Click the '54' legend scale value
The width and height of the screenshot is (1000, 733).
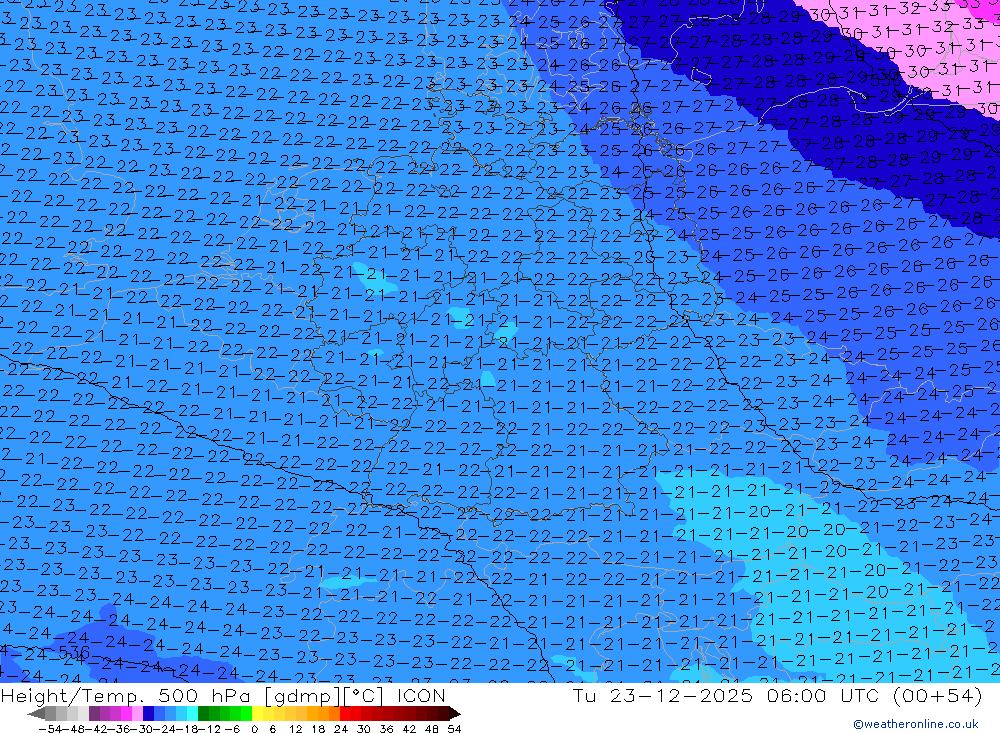click(454, 729)
